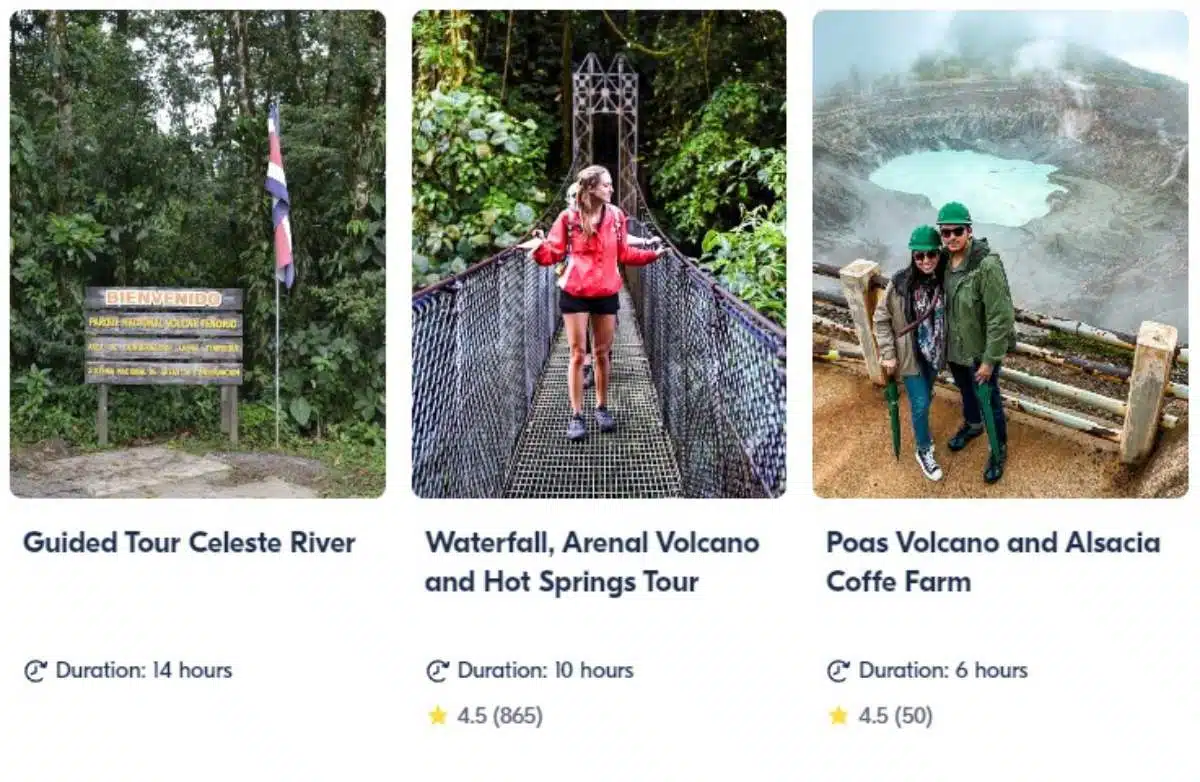Click the clock icon beside Duration: 6 hours

838,671
